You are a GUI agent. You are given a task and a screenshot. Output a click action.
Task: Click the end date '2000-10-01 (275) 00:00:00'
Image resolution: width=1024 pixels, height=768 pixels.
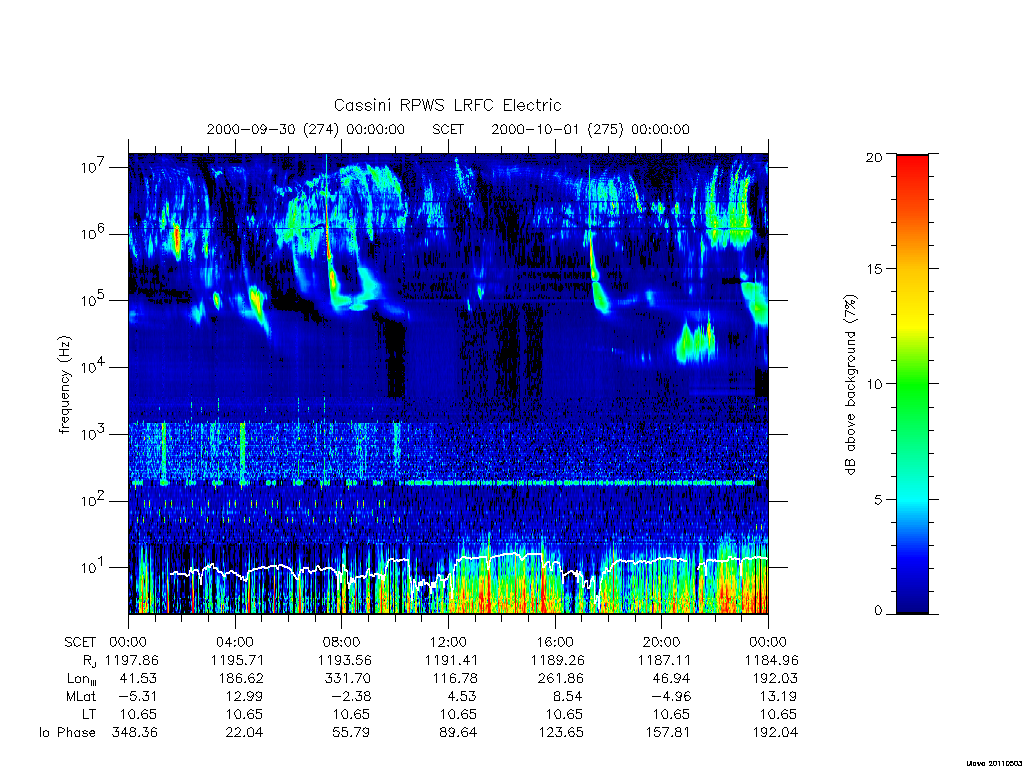(x=590, y=129)
